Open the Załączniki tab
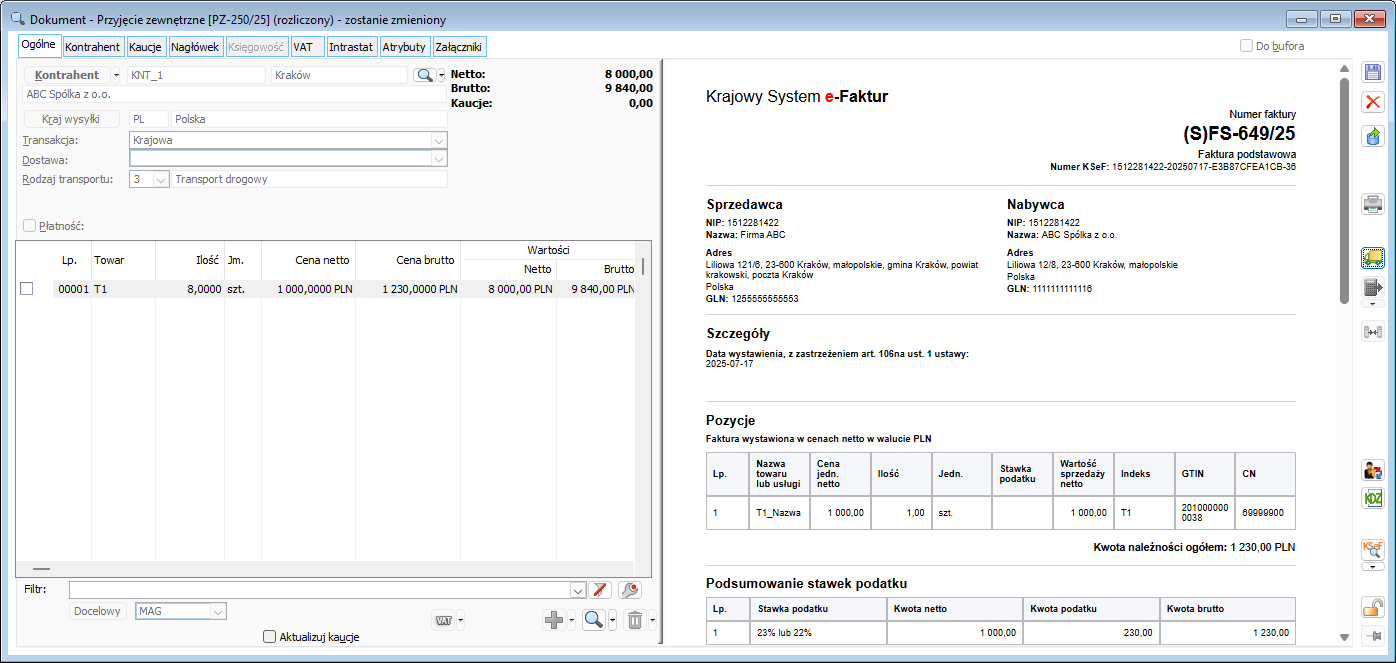Image resolution: width=1396 pixels, height=663 pixels. click(459, 47)
